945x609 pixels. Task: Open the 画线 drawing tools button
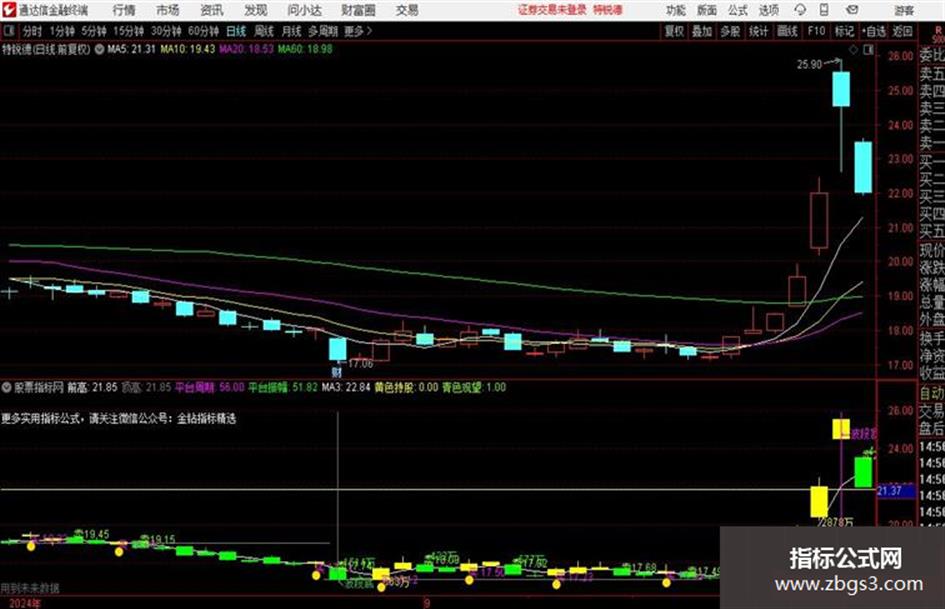point(787,31)
